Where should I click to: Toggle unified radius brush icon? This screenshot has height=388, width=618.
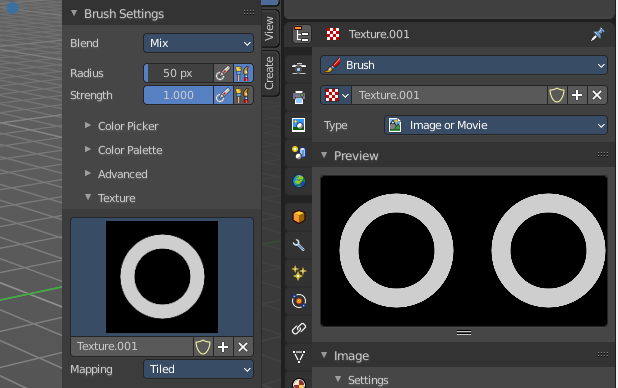click(x=243, y=73)
